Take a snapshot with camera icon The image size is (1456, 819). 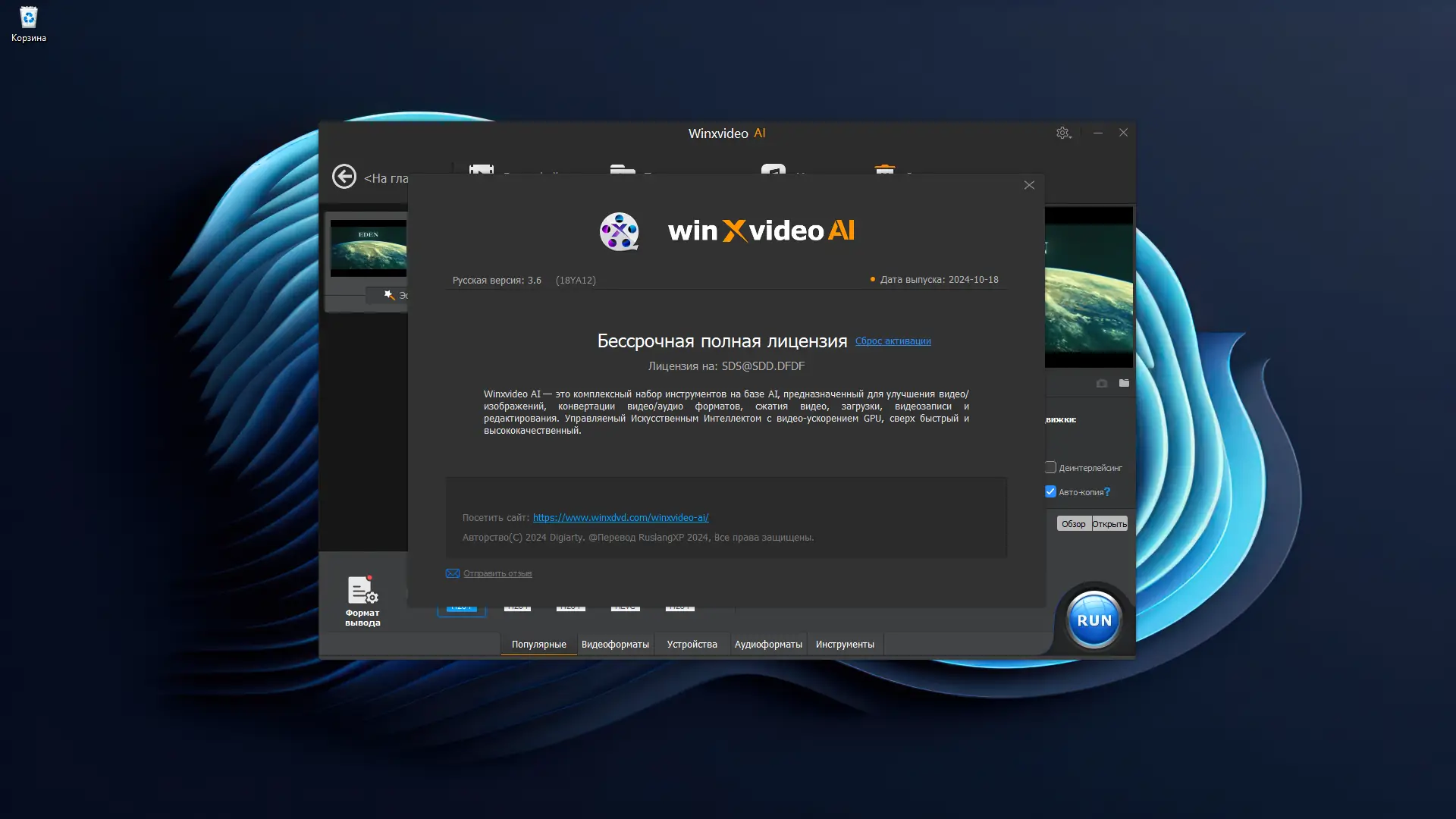[1102, 384]
